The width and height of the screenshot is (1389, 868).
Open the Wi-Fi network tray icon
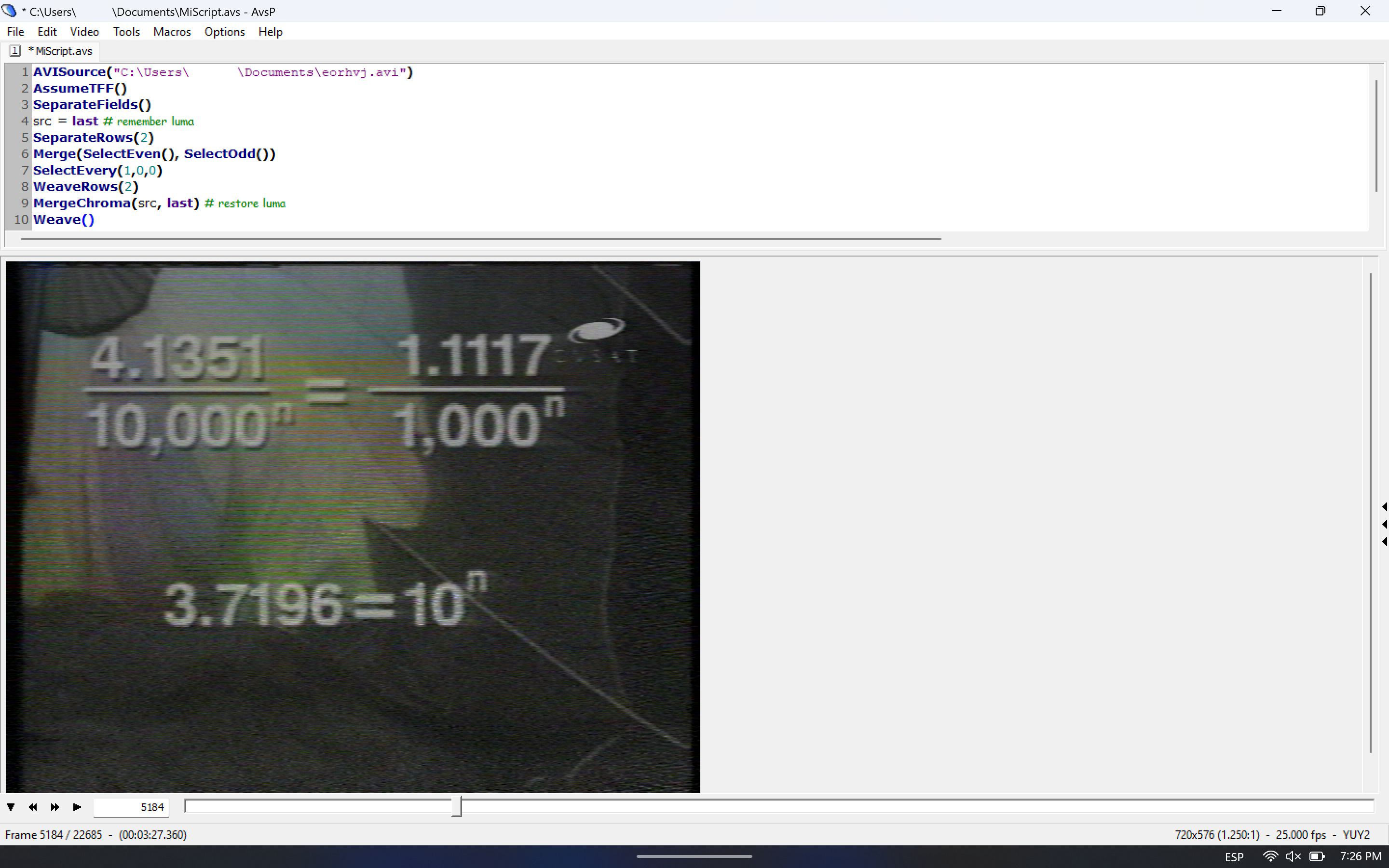pos(1270,856)
